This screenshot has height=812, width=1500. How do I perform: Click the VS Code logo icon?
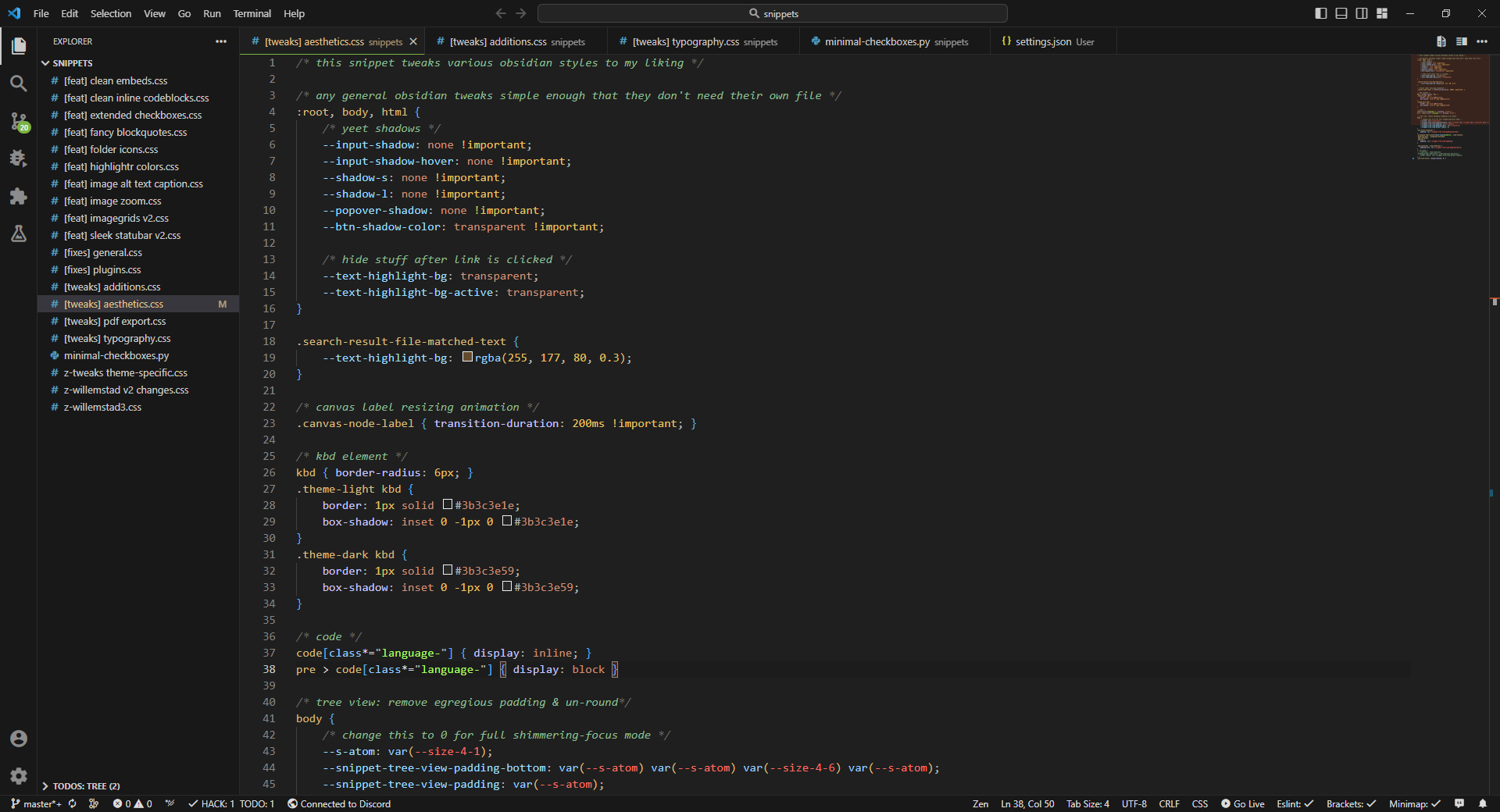14,13
